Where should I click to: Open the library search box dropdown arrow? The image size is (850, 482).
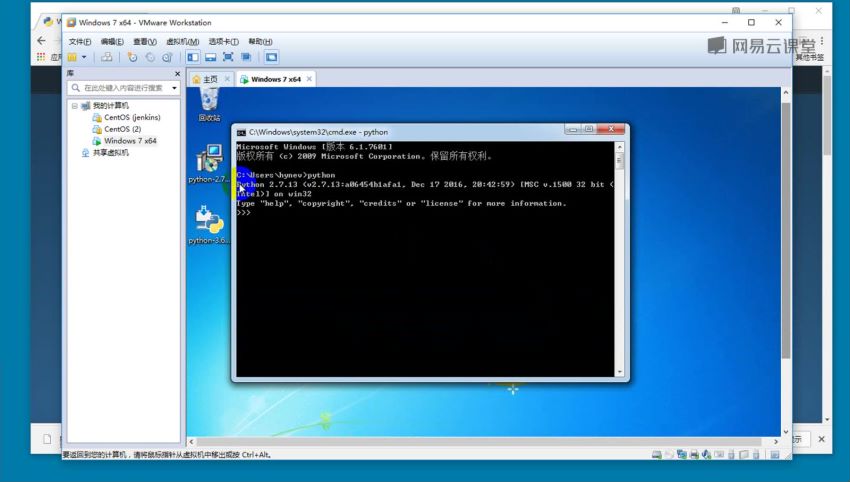point(174,88)
